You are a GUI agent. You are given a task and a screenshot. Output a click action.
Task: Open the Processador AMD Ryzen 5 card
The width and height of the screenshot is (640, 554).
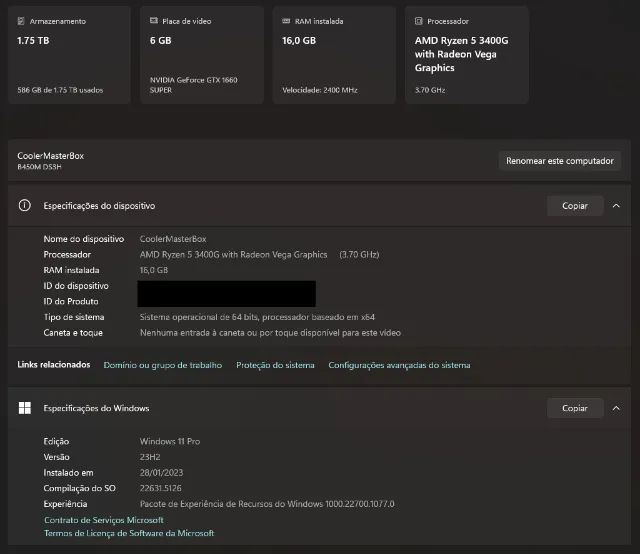(467, 55)
